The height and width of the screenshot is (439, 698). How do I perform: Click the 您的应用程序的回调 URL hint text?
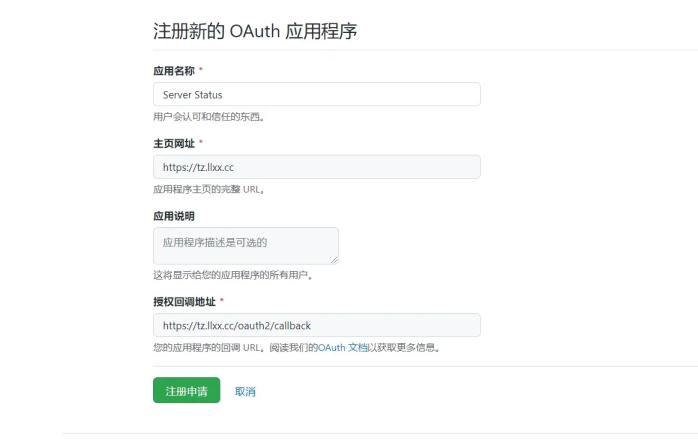tap(211, 347)
